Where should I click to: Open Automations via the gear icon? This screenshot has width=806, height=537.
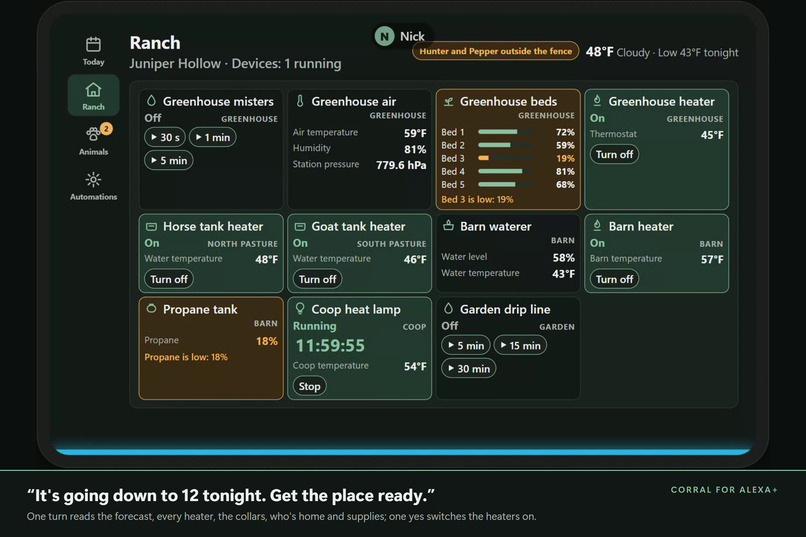[93, 180]
